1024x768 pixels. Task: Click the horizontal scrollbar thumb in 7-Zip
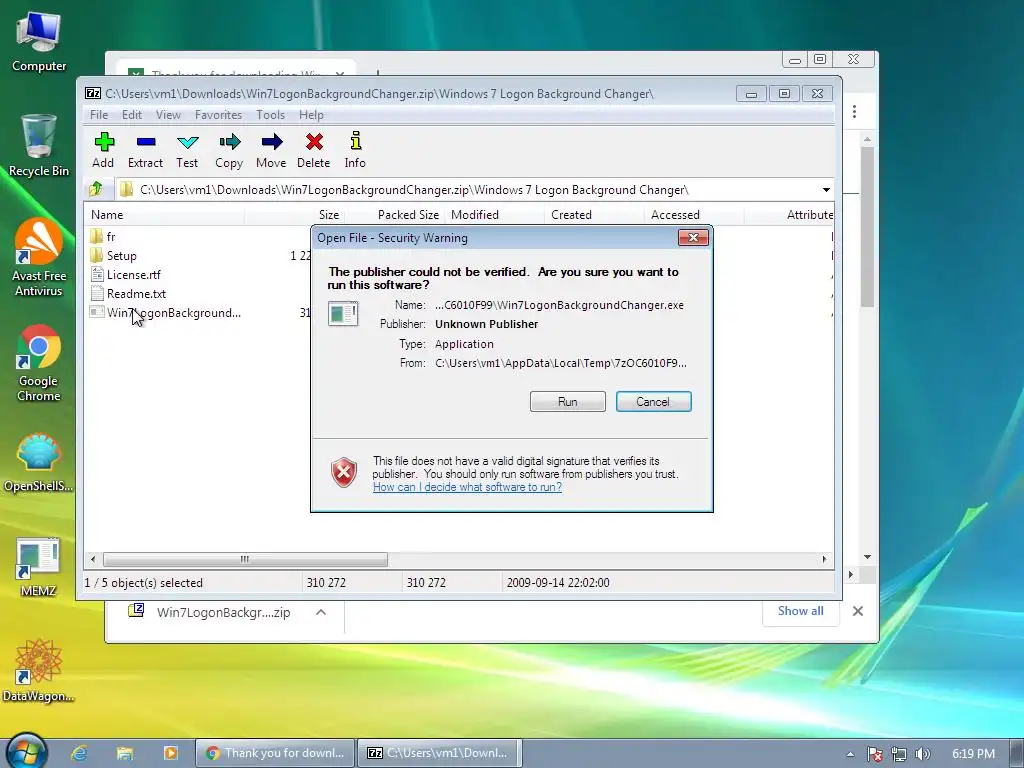pyautogui.click(x=245, y=560)
